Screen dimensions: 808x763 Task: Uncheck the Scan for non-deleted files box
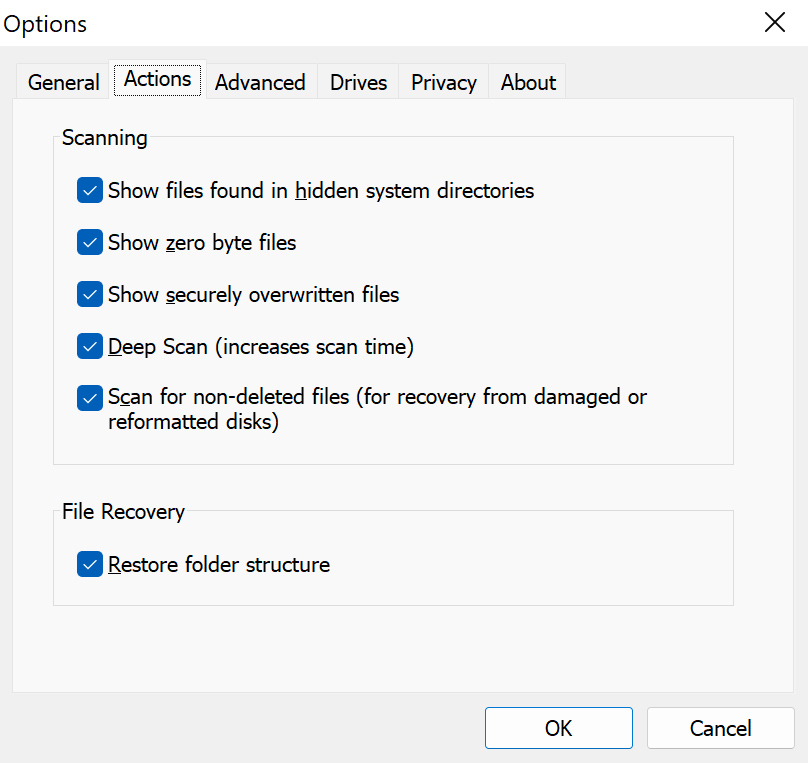tap(90, 398)
